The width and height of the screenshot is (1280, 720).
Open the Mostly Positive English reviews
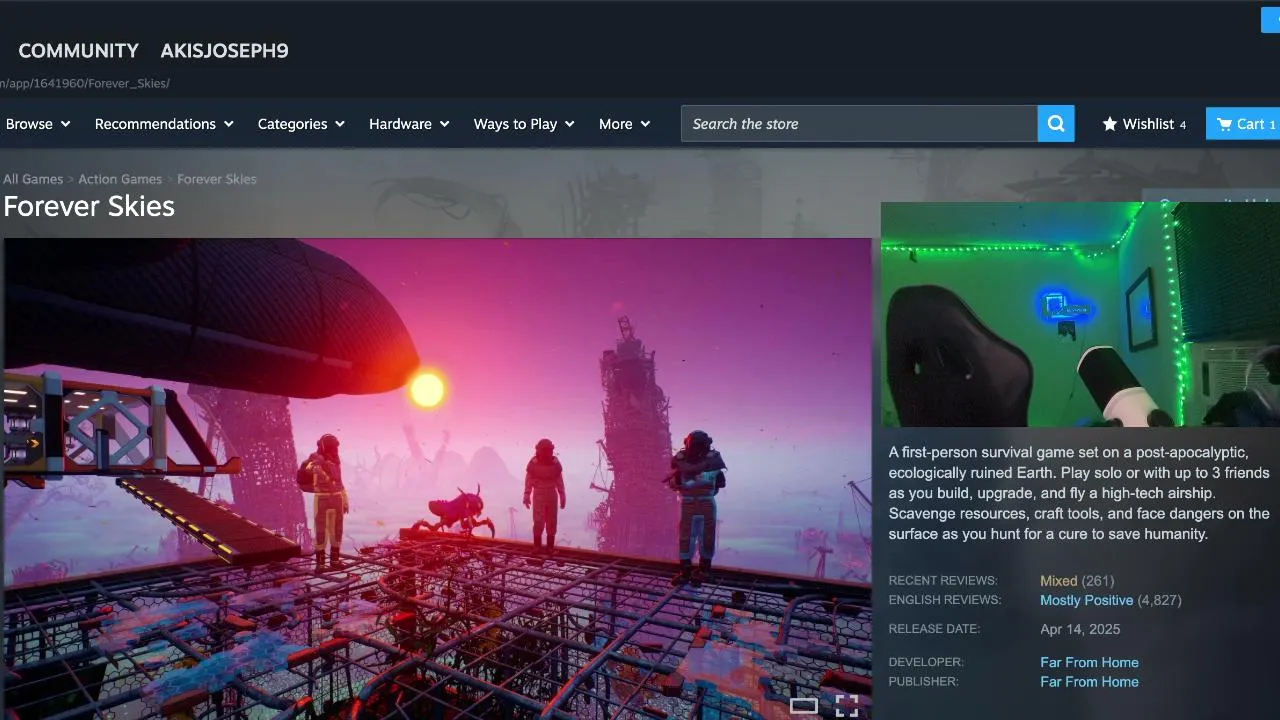coord(1087,601)
